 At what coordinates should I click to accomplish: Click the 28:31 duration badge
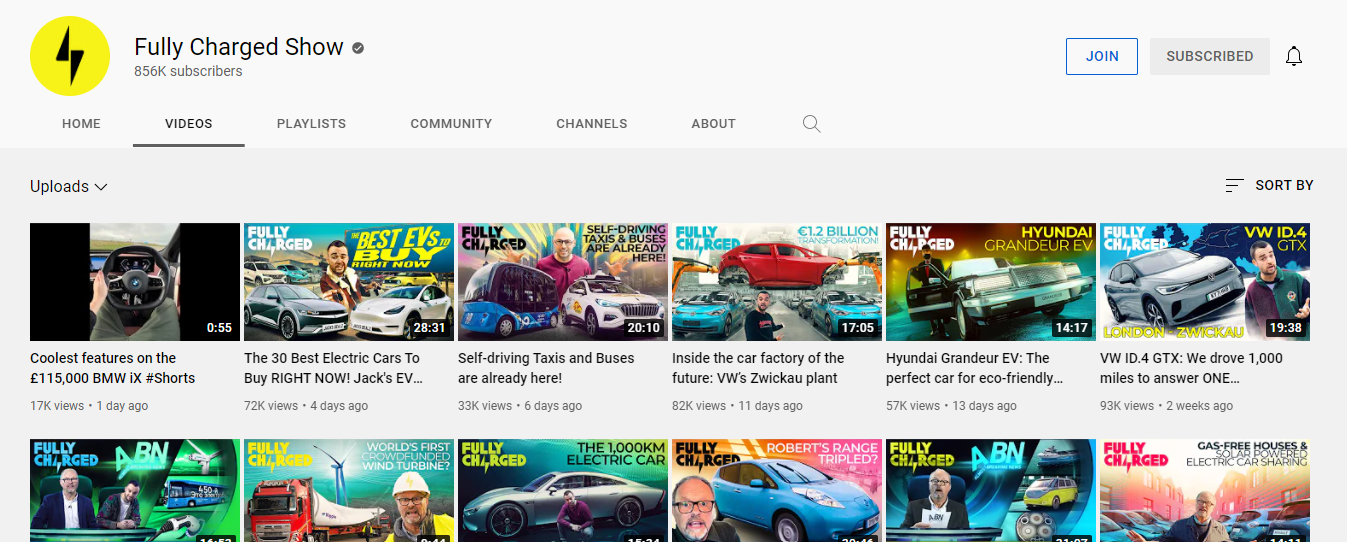(x=430, y=327)
